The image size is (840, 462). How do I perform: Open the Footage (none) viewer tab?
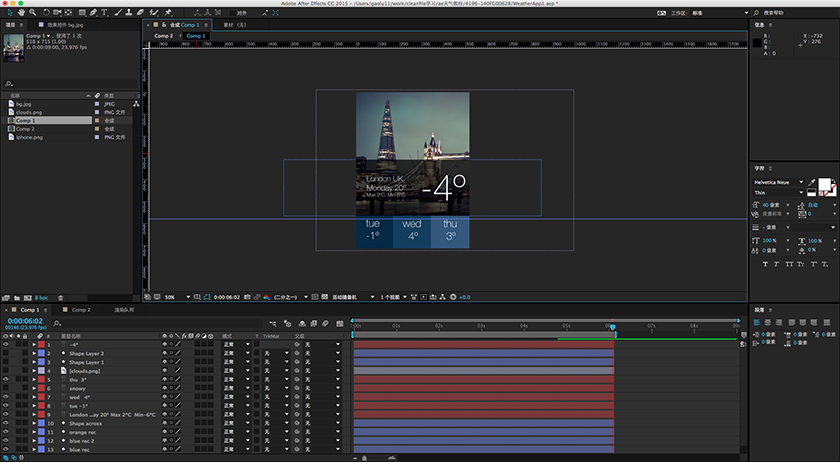235,25
